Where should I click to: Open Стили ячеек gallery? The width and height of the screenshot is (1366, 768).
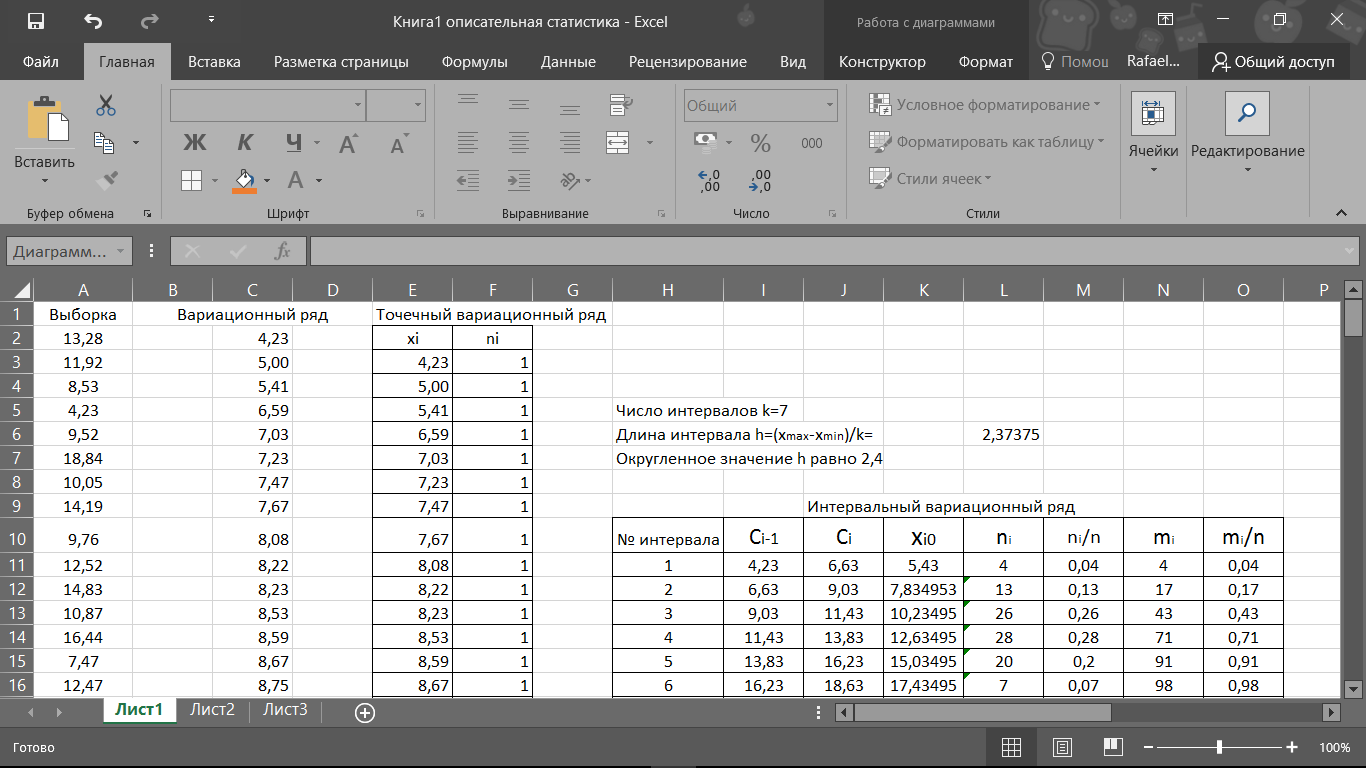point(930,179)
